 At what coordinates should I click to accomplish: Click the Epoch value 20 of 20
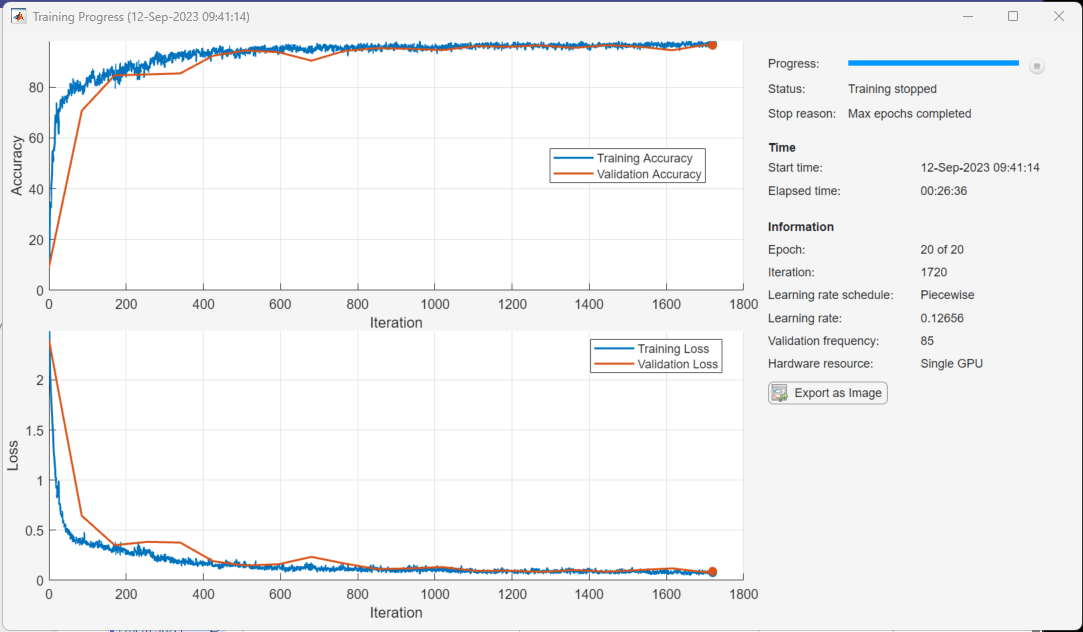tap(942, 249)
